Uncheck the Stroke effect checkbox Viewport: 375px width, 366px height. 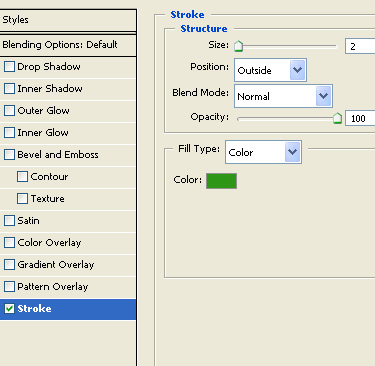tap(9, 309)
